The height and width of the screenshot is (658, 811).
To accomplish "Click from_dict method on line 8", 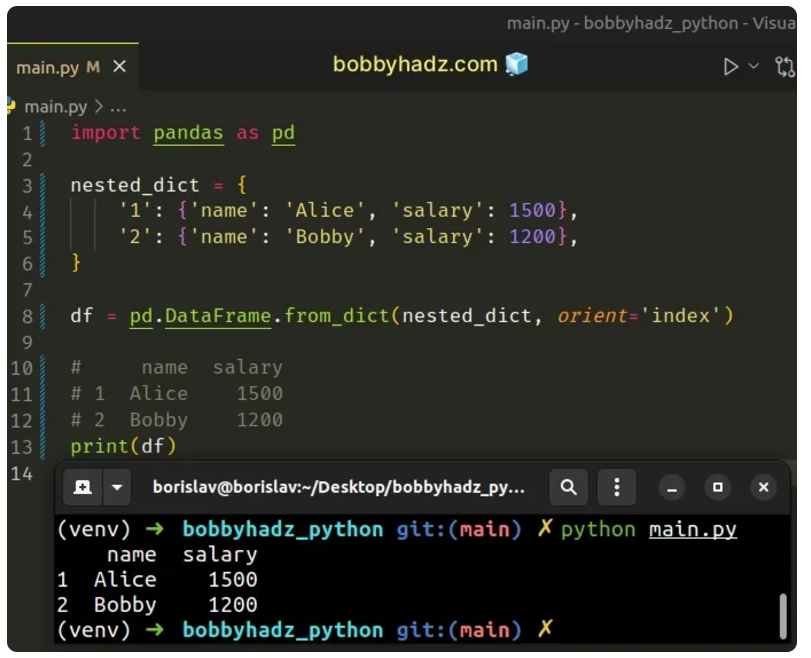I will (336, 316).
